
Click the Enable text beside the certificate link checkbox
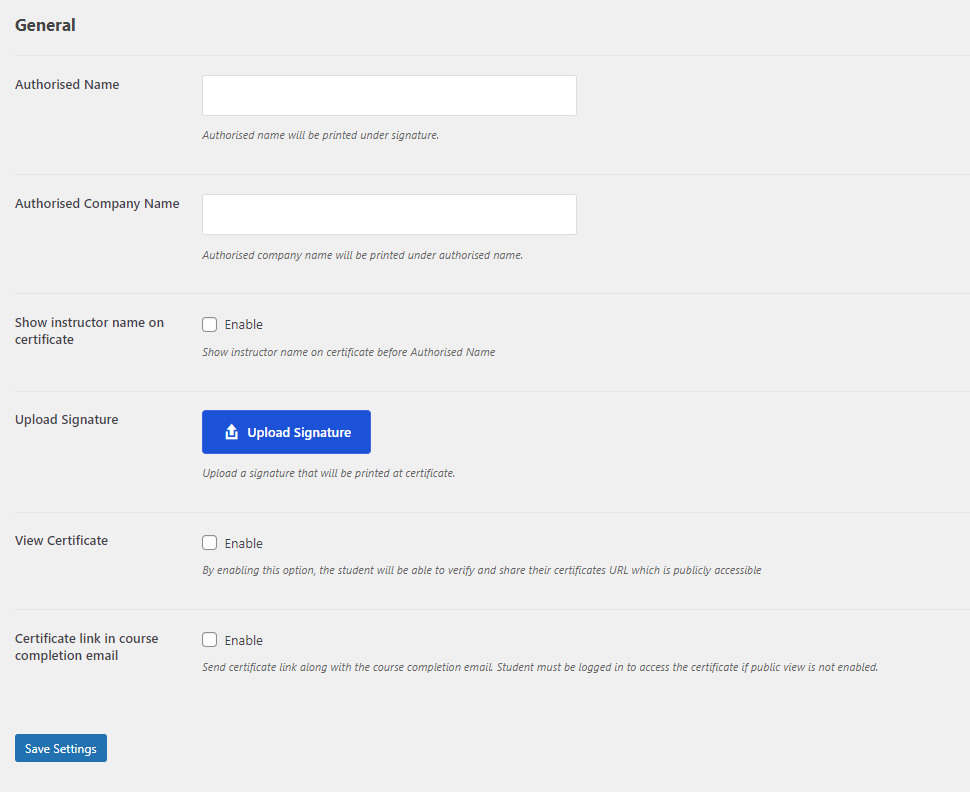tap(243, 641)
